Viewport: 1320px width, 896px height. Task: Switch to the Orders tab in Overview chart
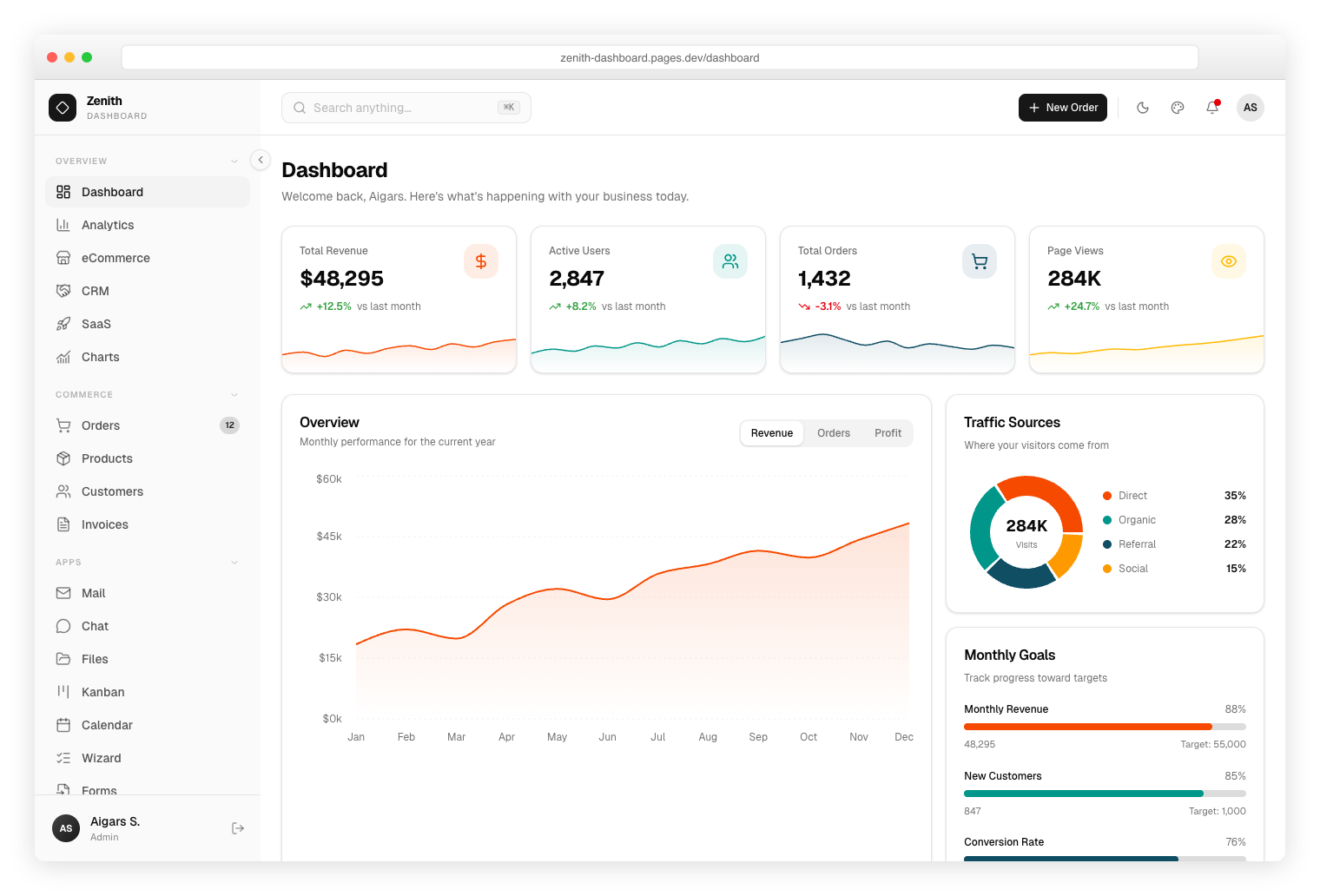pyautogui.click(x=833, y=432)
